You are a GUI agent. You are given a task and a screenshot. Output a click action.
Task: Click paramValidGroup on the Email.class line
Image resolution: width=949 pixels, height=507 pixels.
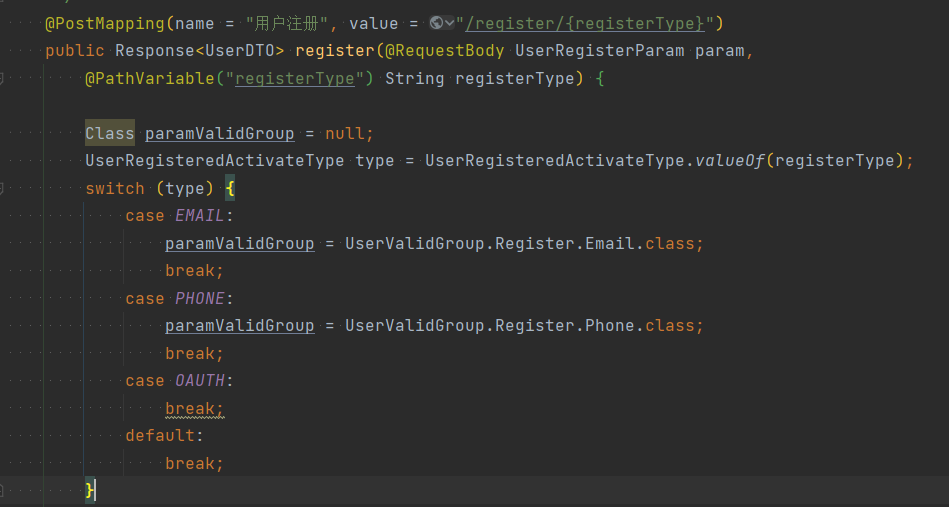tap(240, 244)
